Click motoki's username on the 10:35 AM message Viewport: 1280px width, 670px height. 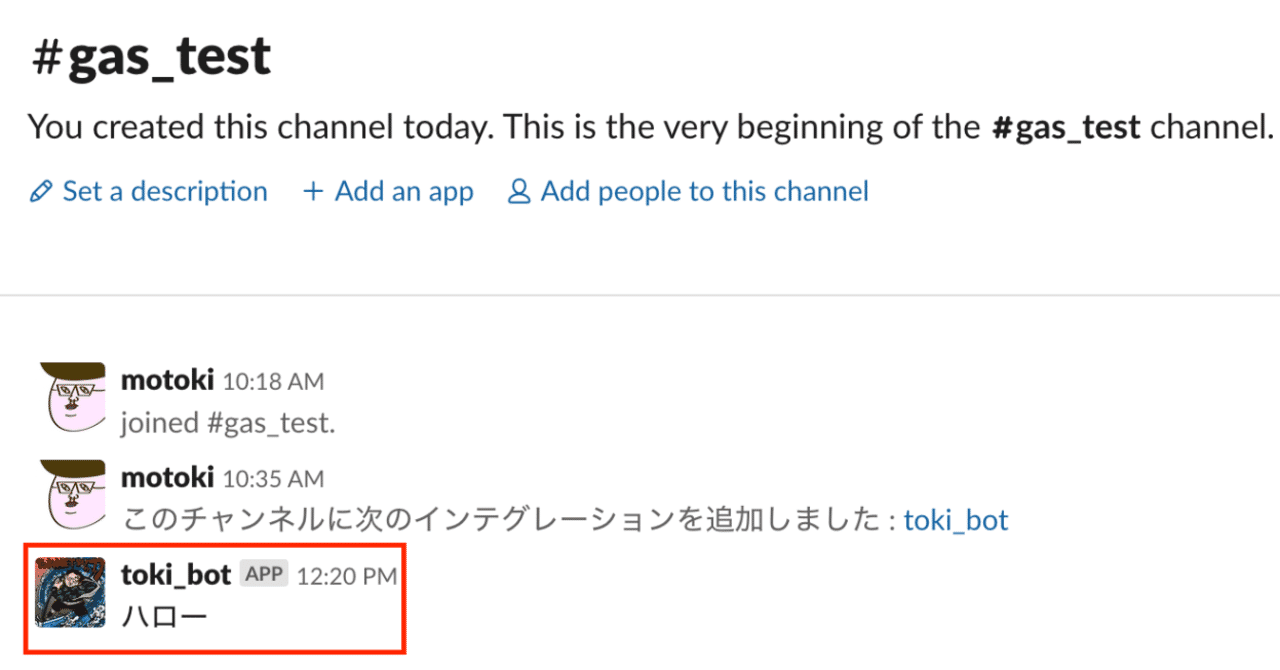(167, 478)
